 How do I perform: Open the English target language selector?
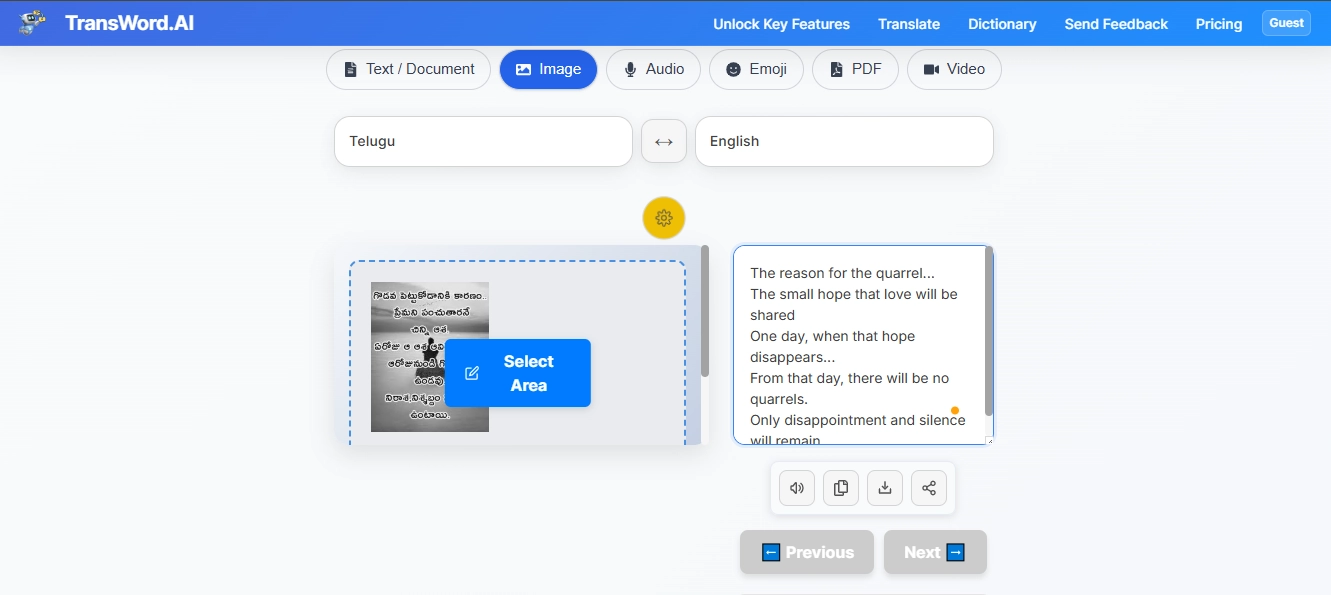844,140
